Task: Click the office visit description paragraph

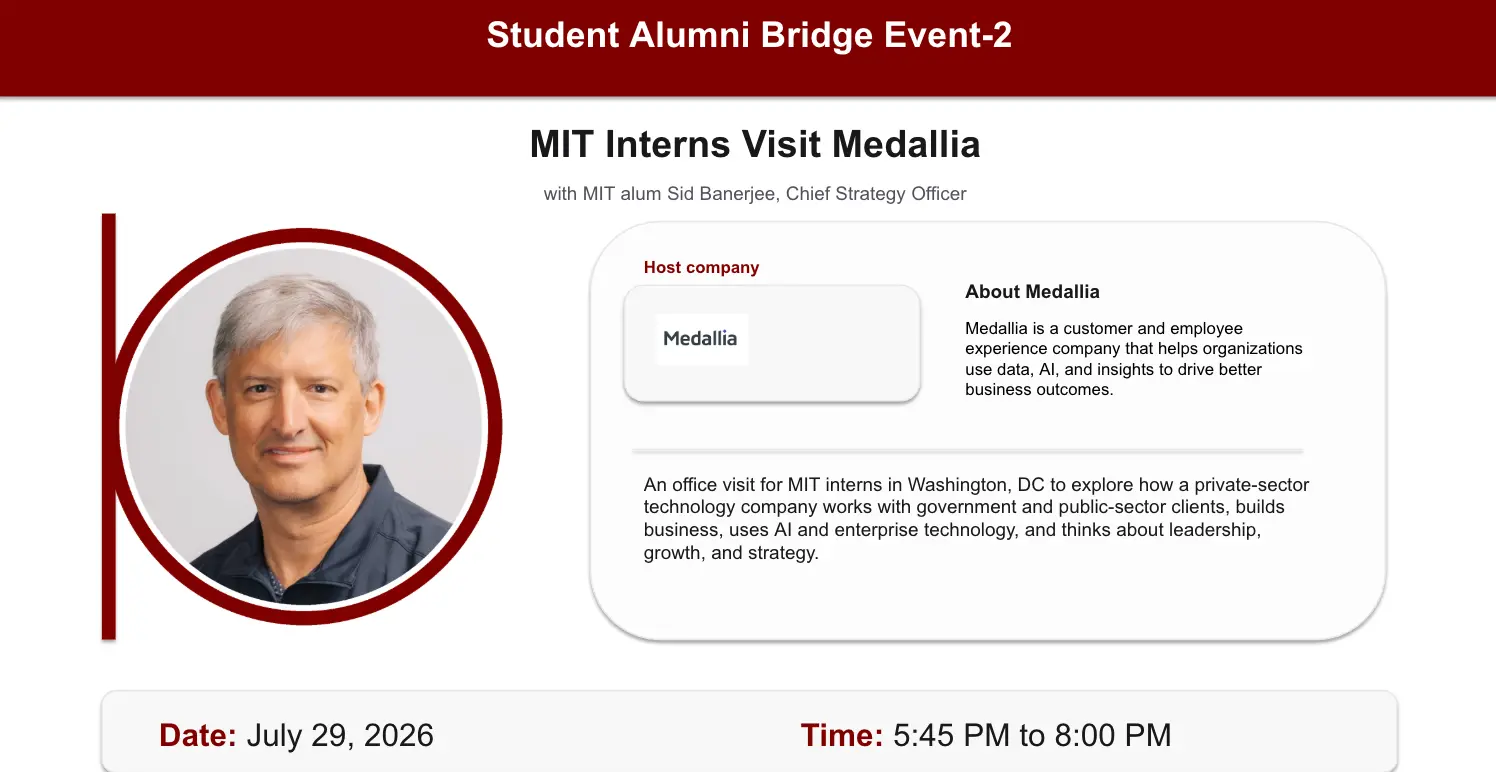Action: tap(976, 519)
